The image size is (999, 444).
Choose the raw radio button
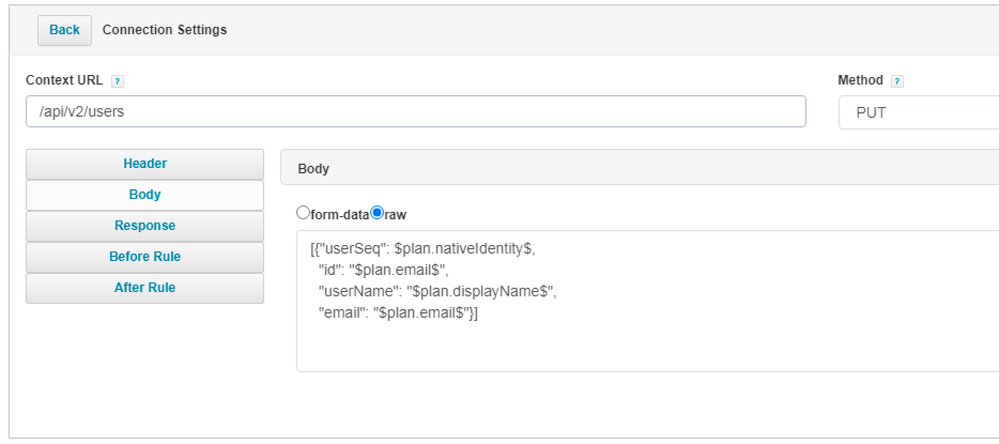click(x=377, y=213)
